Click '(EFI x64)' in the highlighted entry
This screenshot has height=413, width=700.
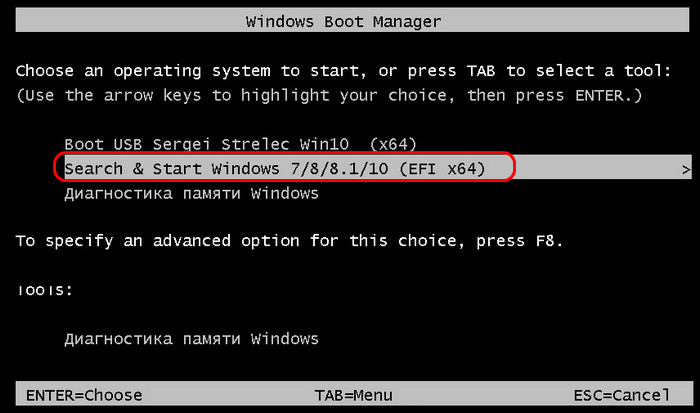pos(442,169)
